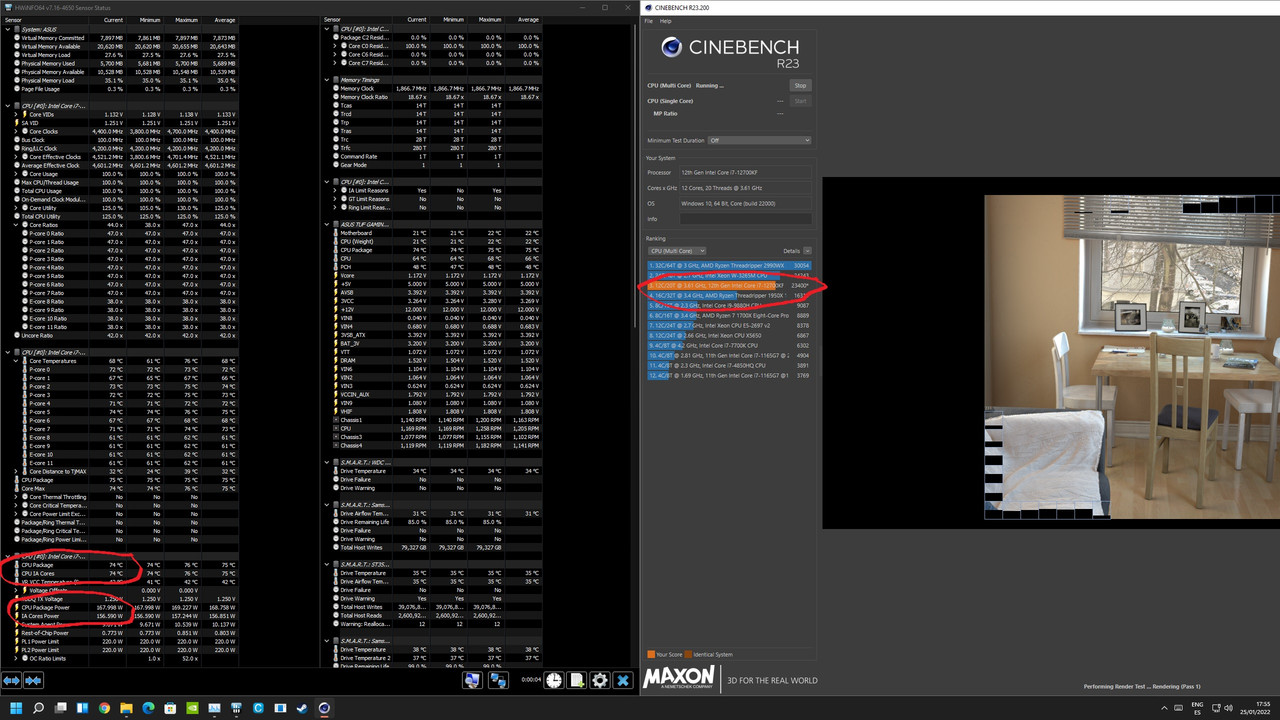Click CPU Package Power lightning icon
Viewport: 1280px width, 720px height.
17,607
